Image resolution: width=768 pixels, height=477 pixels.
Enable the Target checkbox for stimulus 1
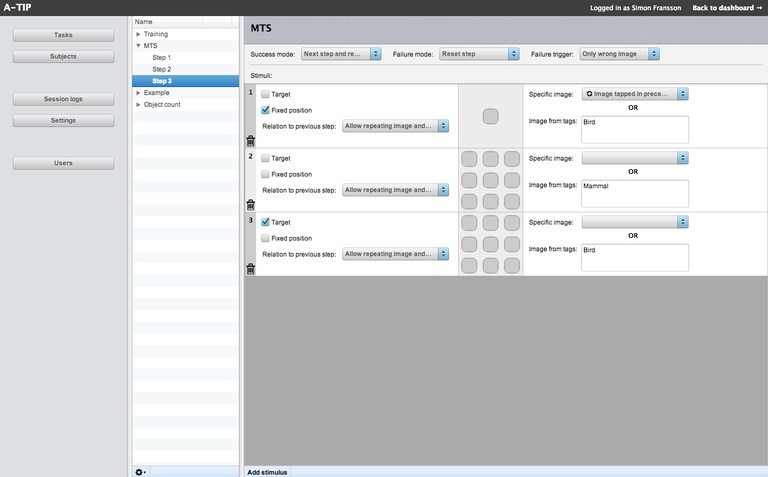pyautogui.click(x=265, y=94)
